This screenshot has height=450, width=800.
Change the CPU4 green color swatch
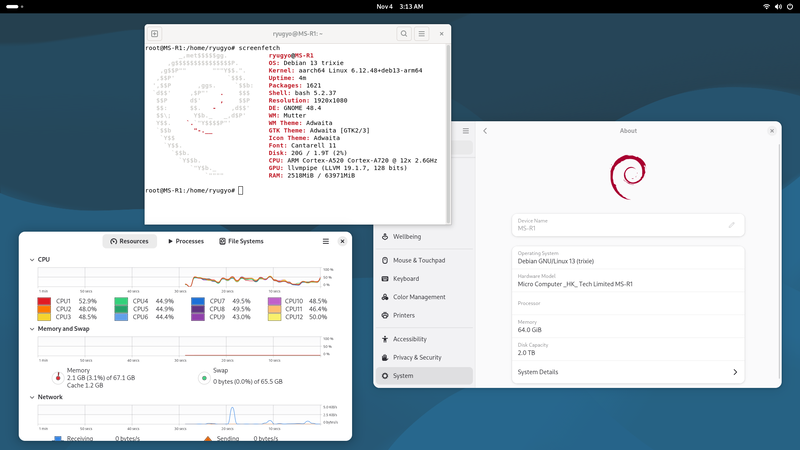(121, 301)
